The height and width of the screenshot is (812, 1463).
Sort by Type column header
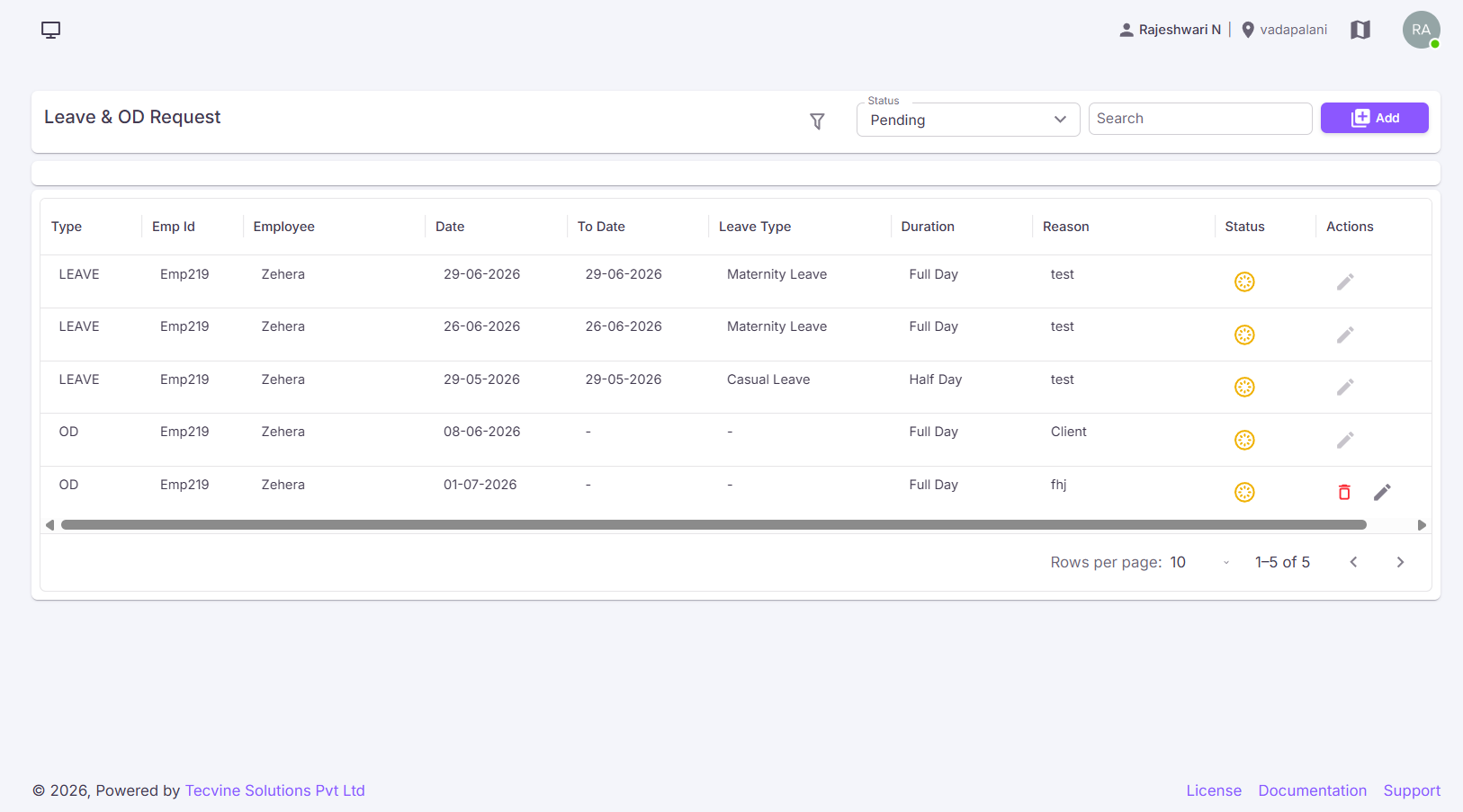coord(67,227)
